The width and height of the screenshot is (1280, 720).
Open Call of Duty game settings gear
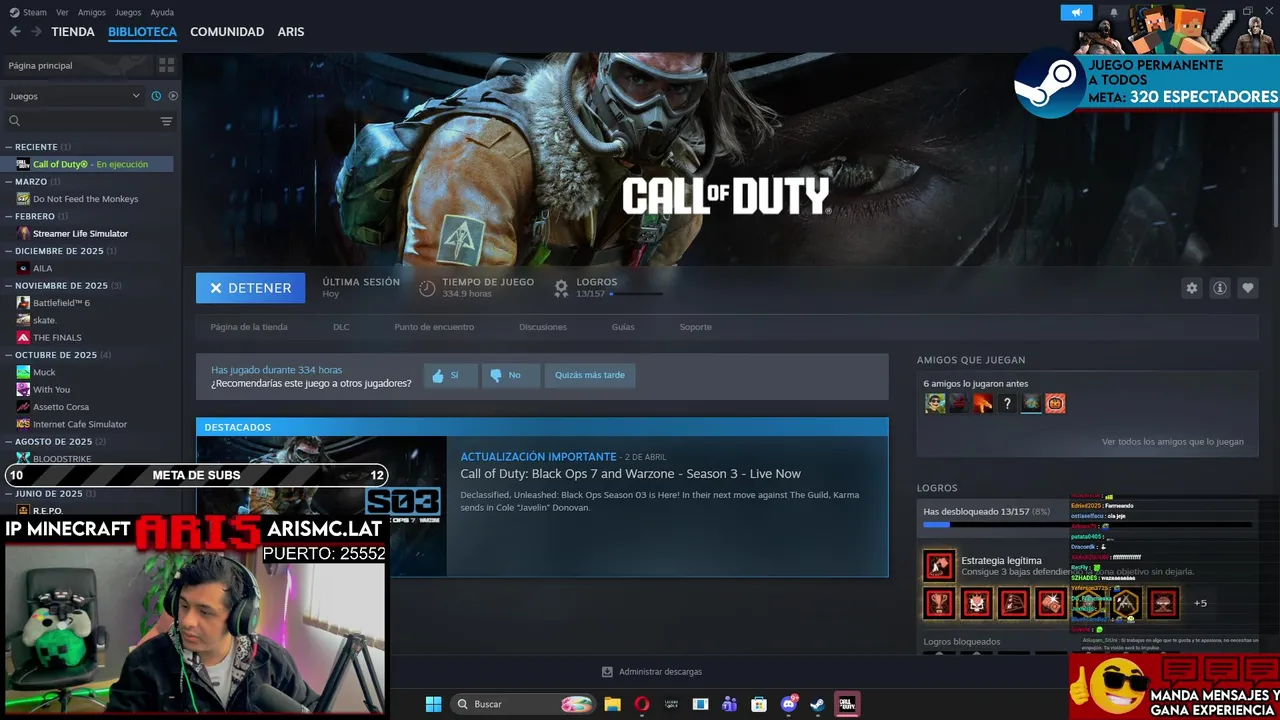[1191, 288]
